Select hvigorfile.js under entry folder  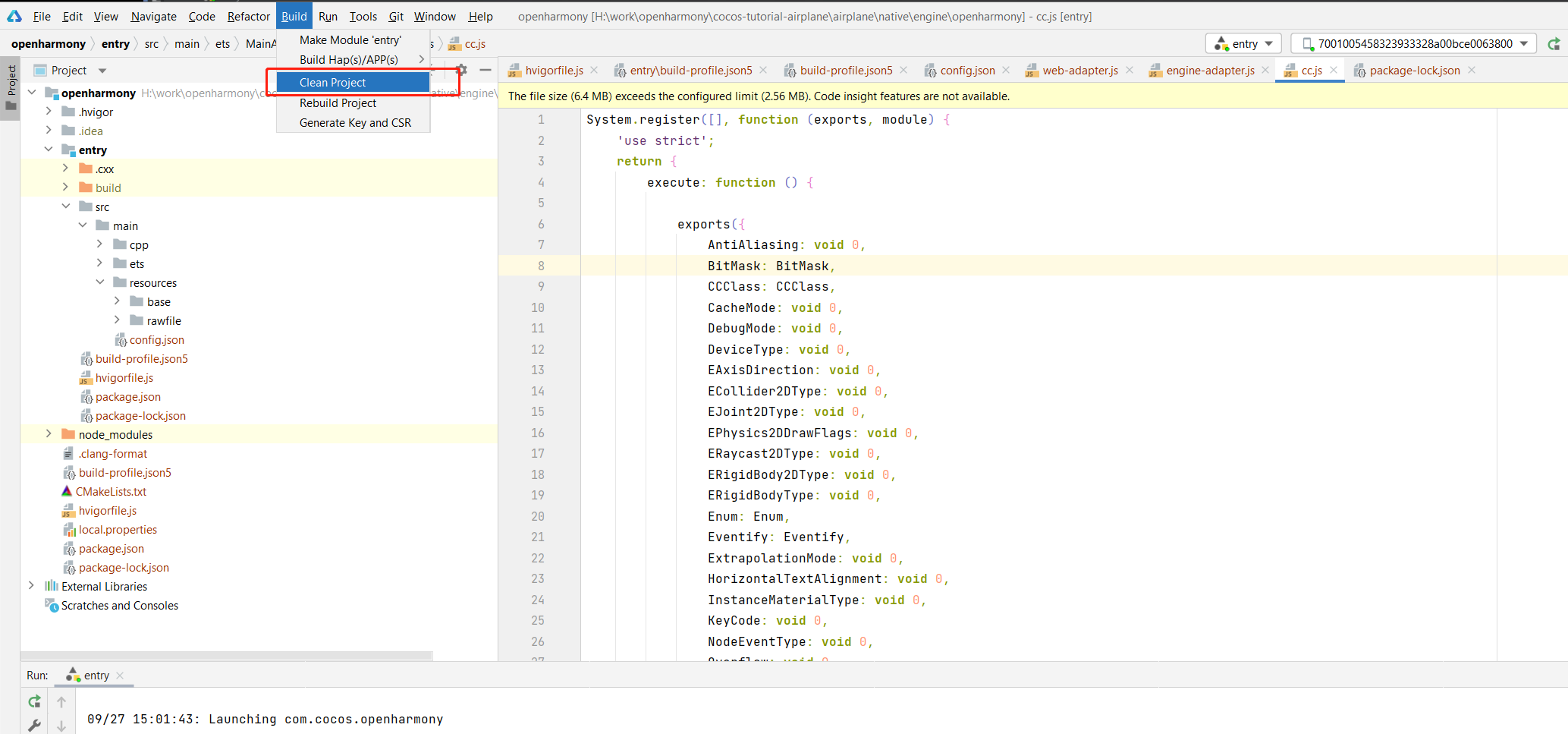click(x=124, y=378)
